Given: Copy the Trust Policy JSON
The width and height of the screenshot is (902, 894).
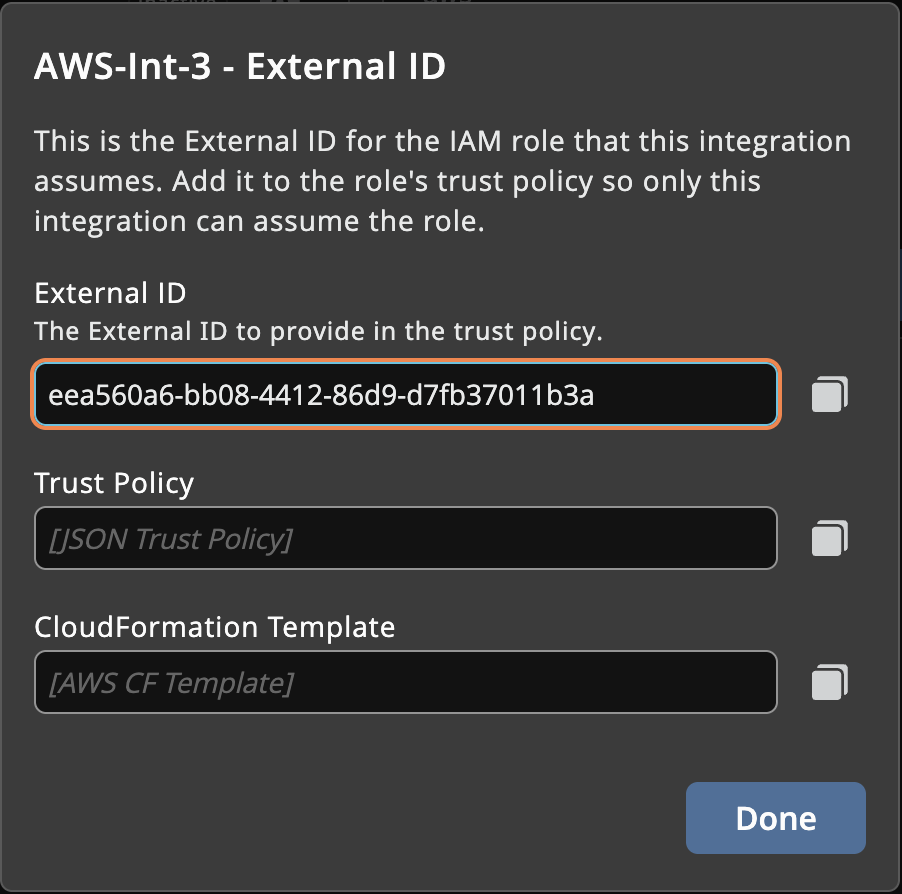Looking at the screenshot, I should [830, 538].
